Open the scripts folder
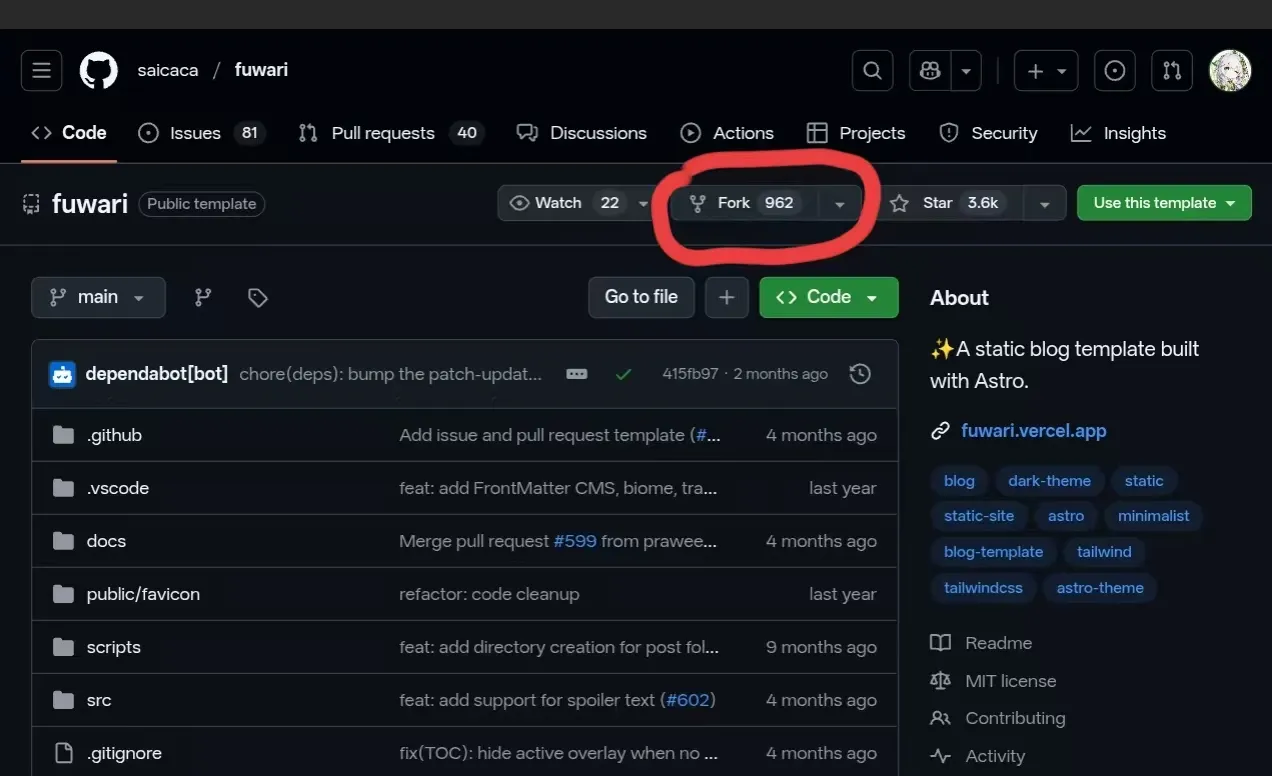 (x=113, y=647)
